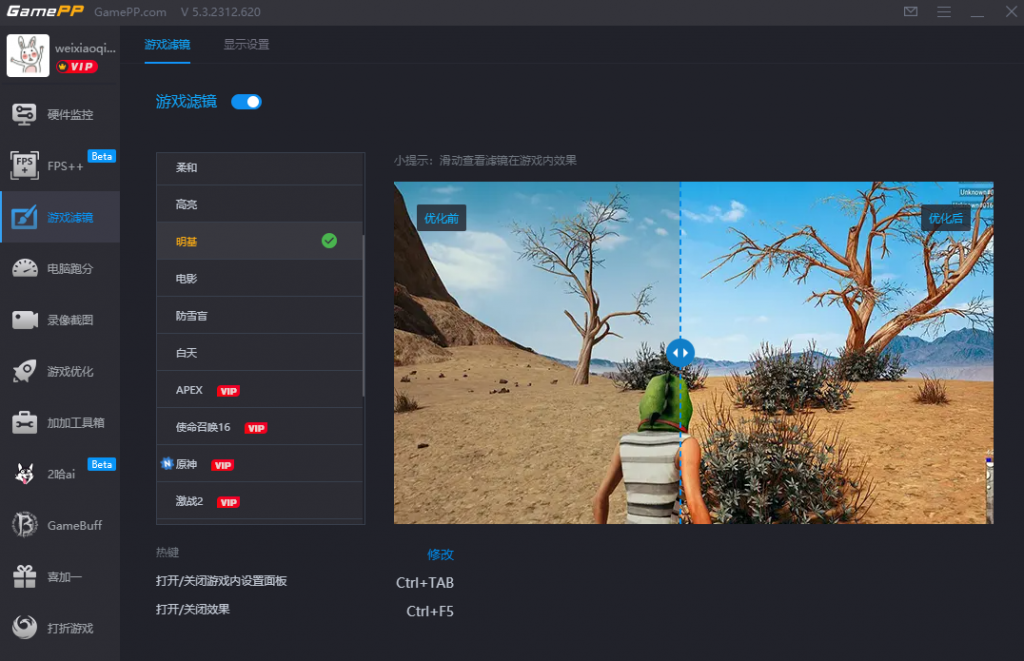Click the 游戏优化 rocket icon

(x=24, y=371)
